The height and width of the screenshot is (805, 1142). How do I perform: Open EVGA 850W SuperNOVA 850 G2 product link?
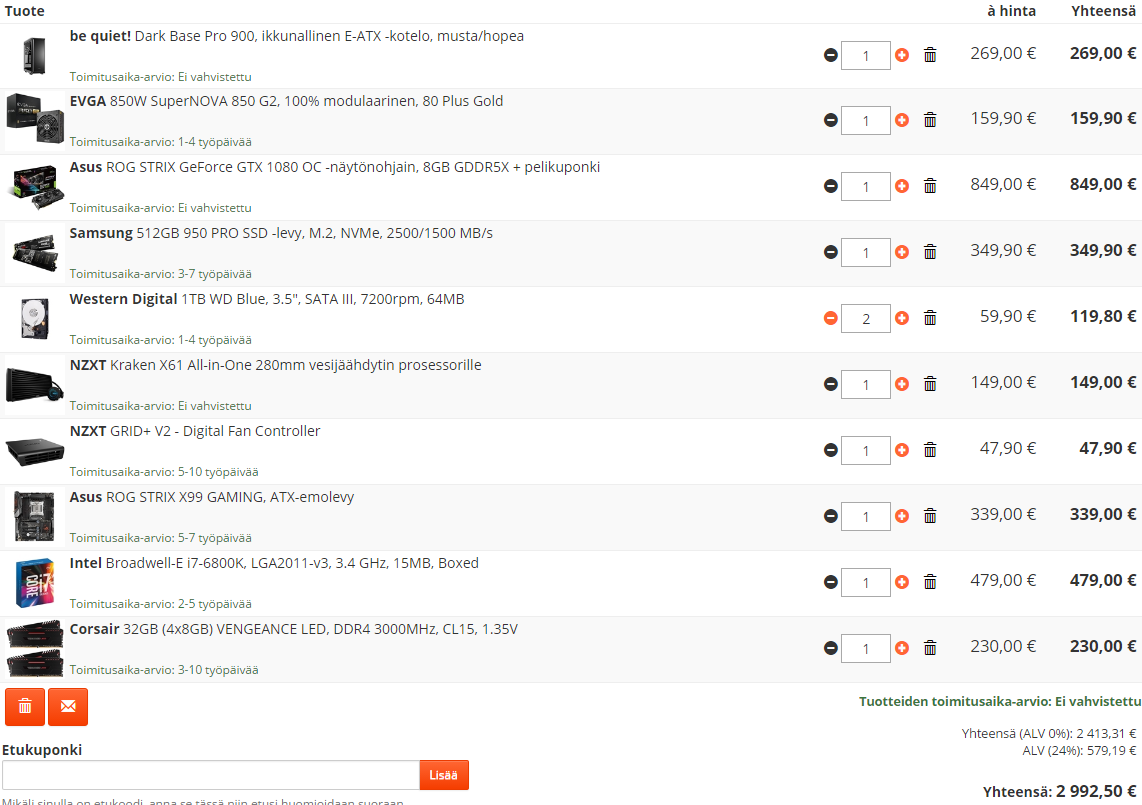pyautogui.click(x=286, y=101)
